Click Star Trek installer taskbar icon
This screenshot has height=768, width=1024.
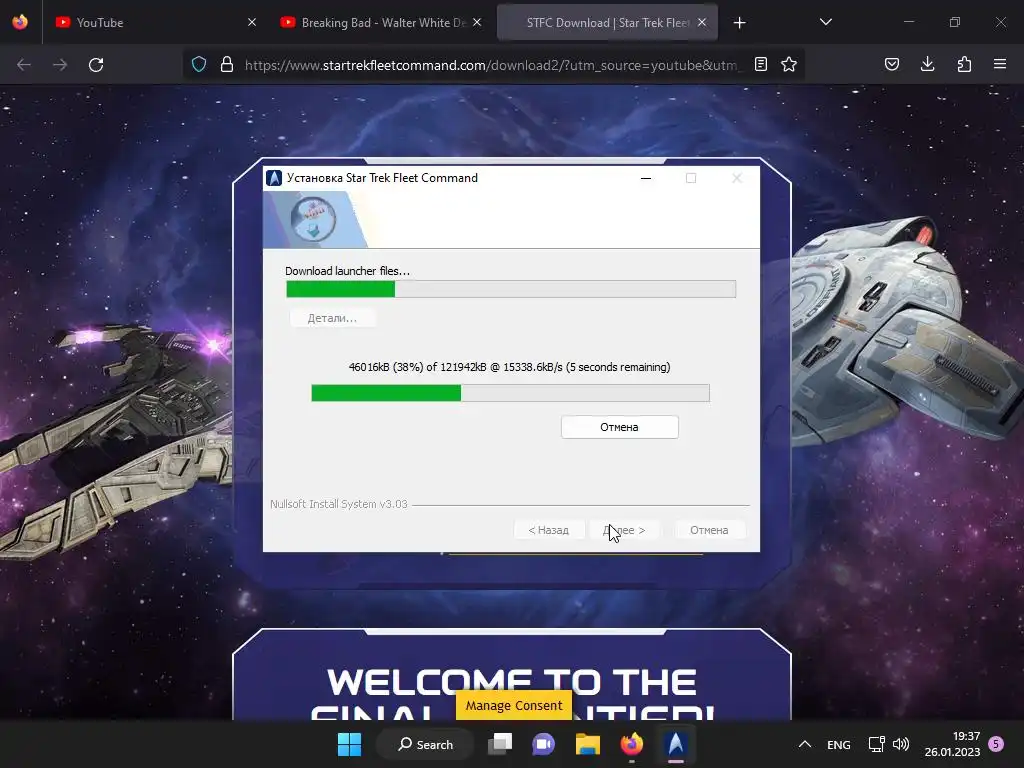pyautogui.click(x=676, y=744)
